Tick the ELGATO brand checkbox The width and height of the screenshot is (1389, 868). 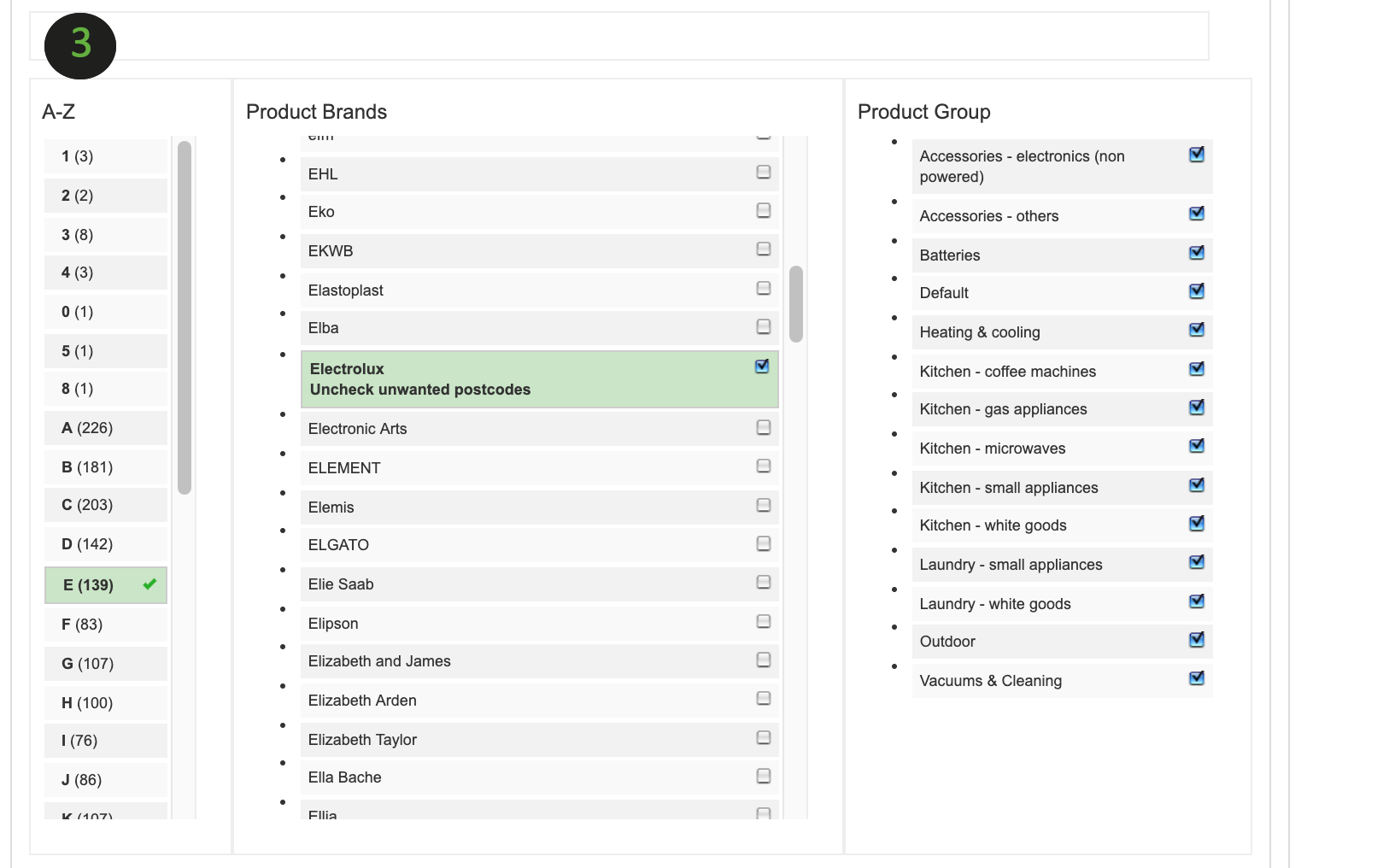[764, 543]
